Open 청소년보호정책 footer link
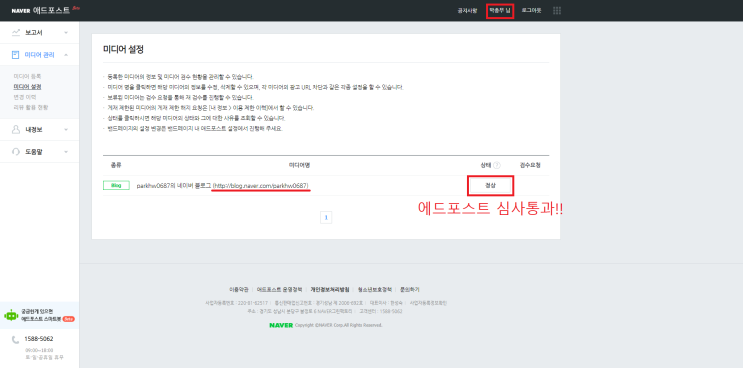 click(x=375, y=289)
